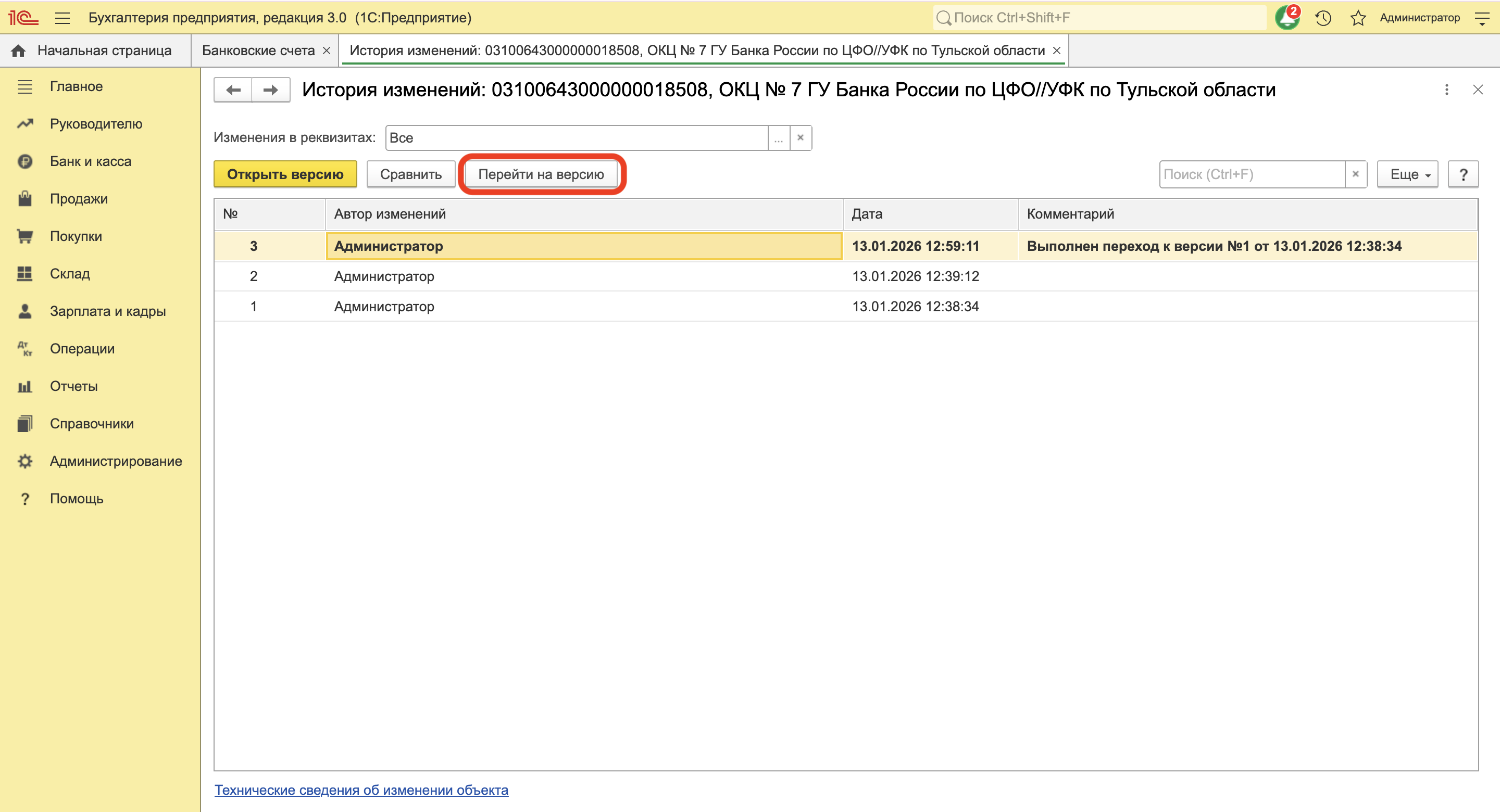The image size is (1500, 812).
Task: Open the history clock icon
Action: (1323, 18)
